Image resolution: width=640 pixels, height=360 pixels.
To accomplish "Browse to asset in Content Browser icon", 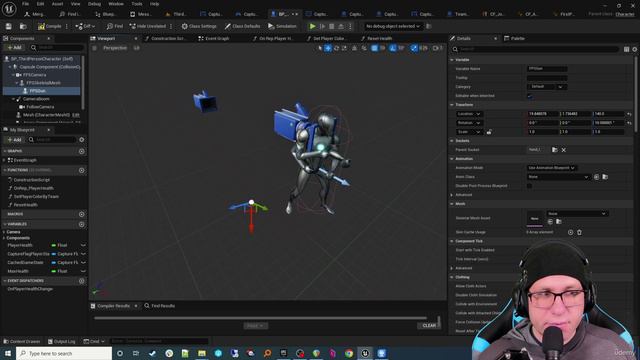I will [23, 26].
